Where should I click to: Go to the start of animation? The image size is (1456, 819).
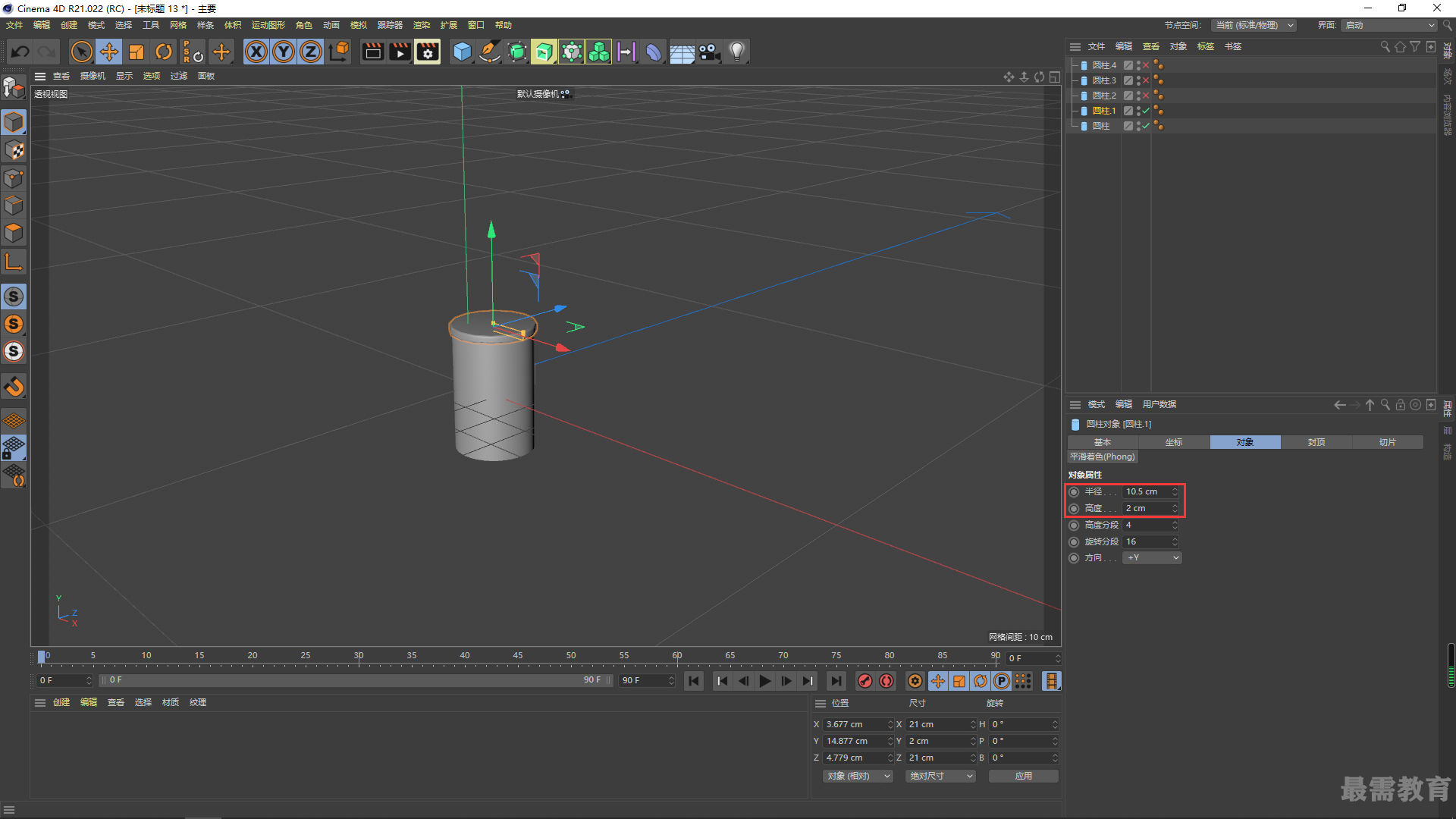(x=694, y=681)
